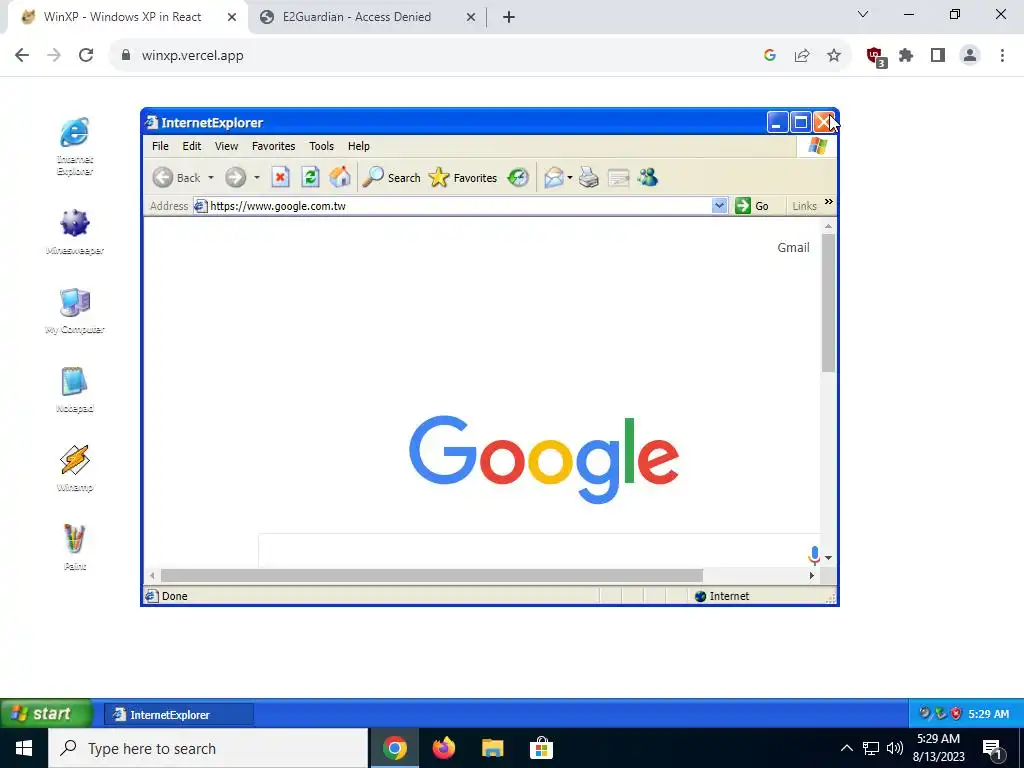Open Chrome side panel icon
This screenshot has width=1024, height=768.
click(x=938, y=56)
